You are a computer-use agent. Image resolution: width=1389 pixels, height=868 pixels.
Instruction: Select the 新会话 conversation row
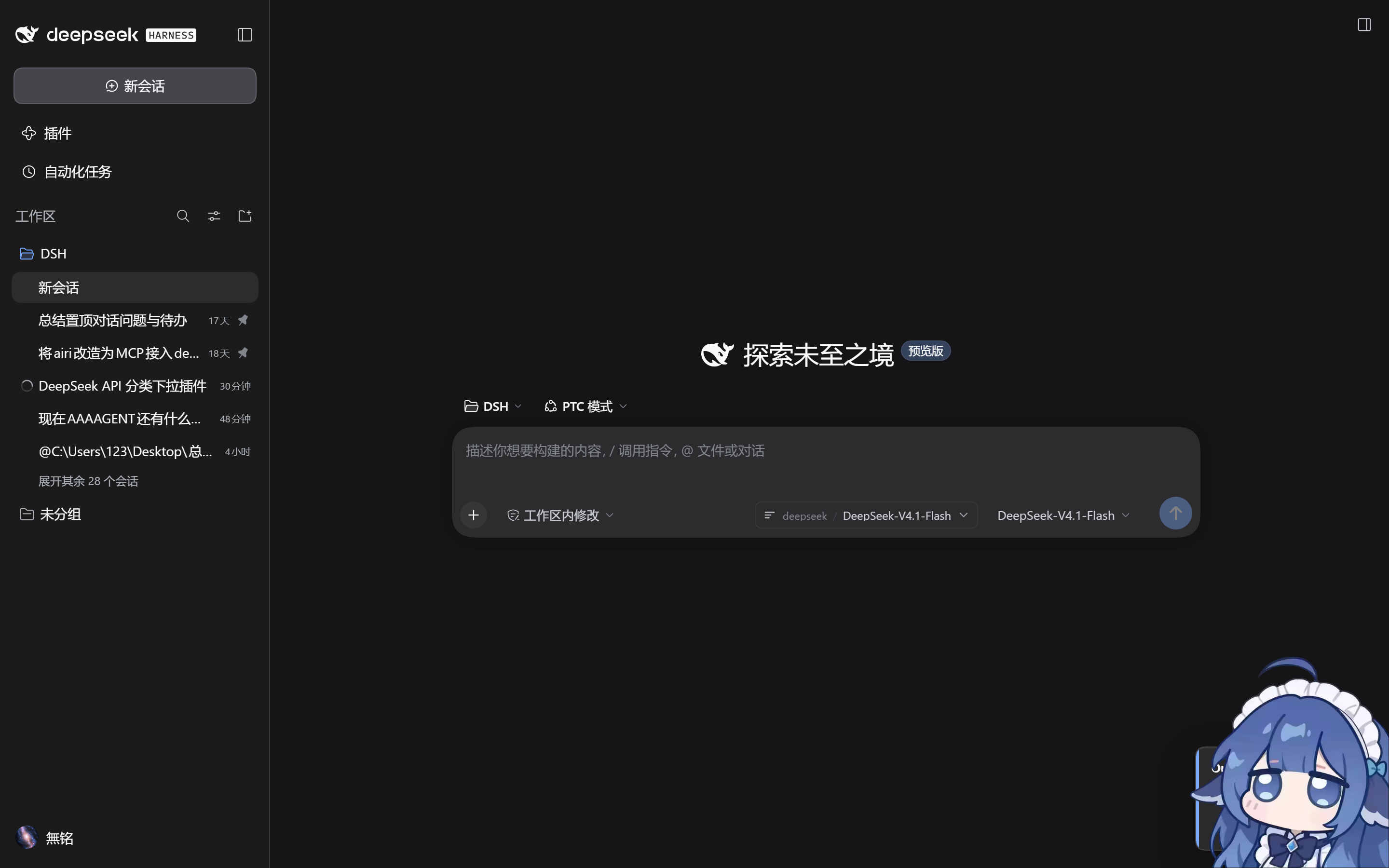(x=135, y=287)
